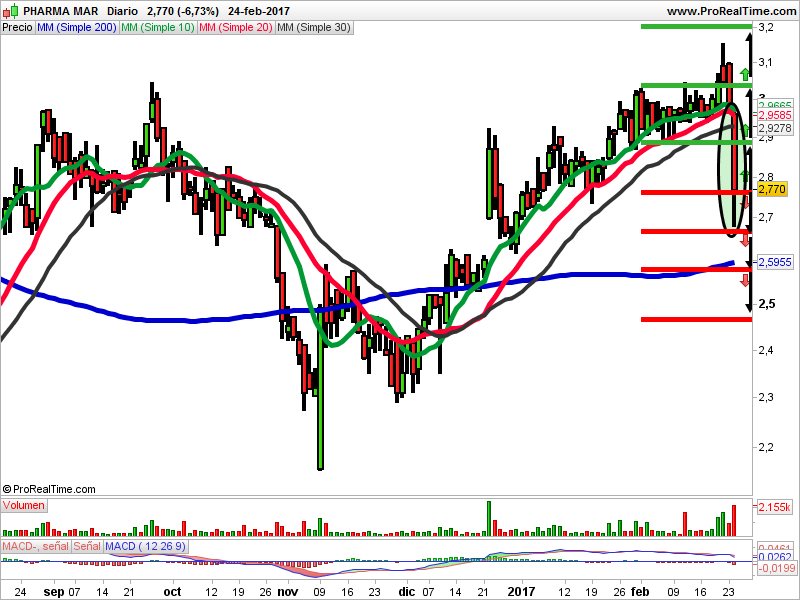The width and height of the screenshot is (800, 600).
Task: Open the MM (Simple 10) indicator label
Action: tap(158, 28)
